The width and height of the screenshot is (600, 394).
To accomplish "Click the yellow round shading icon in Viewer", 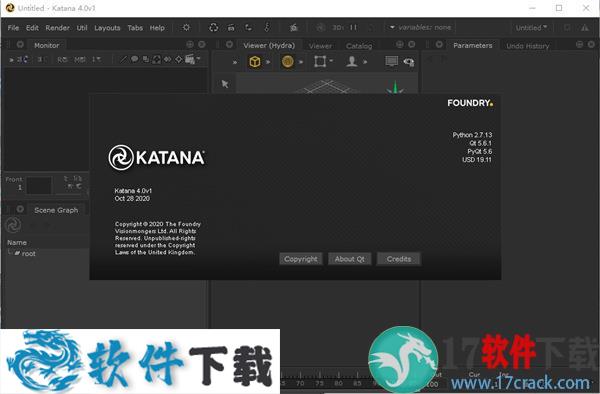I will tap(287, 62).
